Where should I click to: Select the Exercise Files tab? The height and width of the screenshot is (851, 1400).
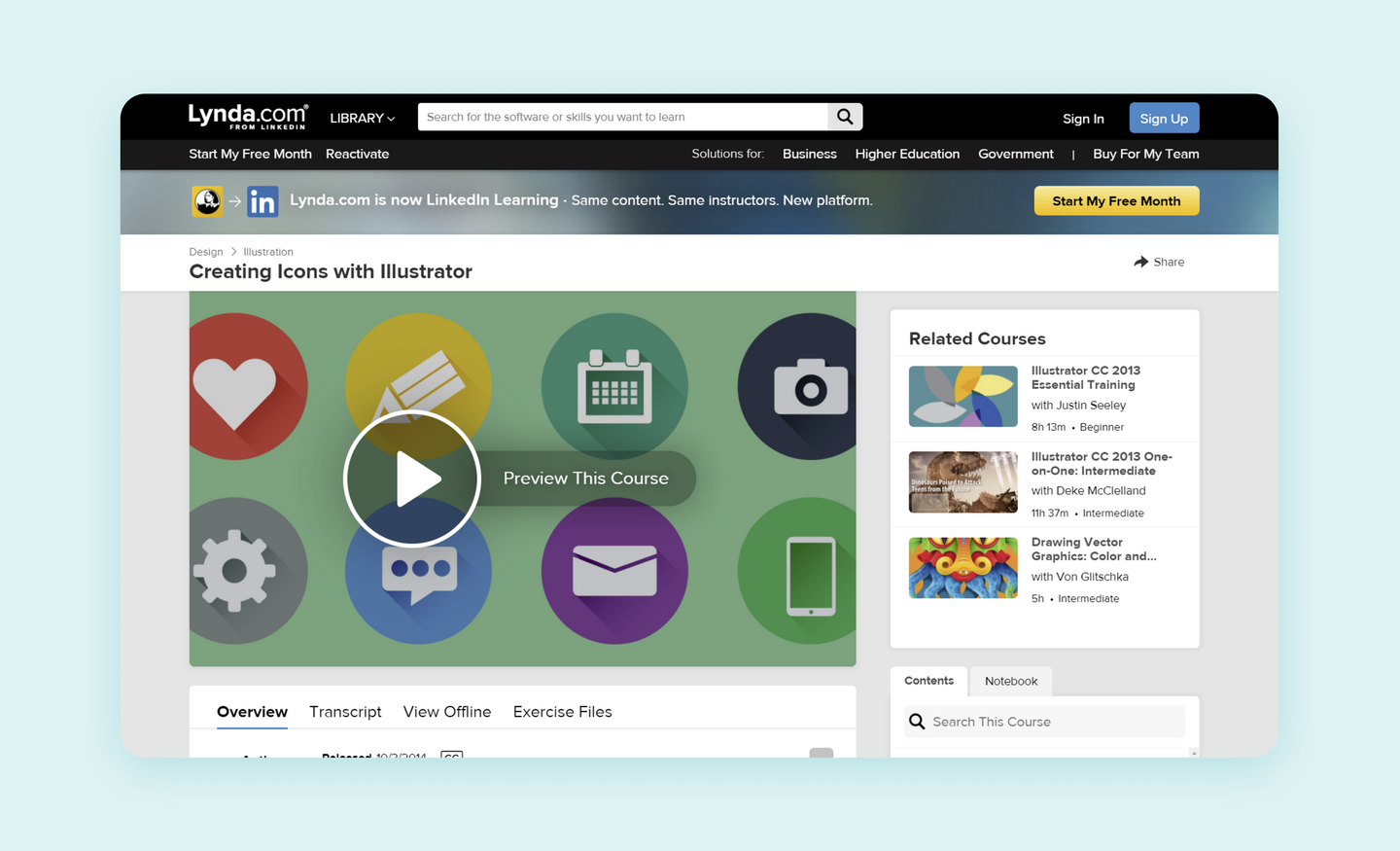point(562,712)
